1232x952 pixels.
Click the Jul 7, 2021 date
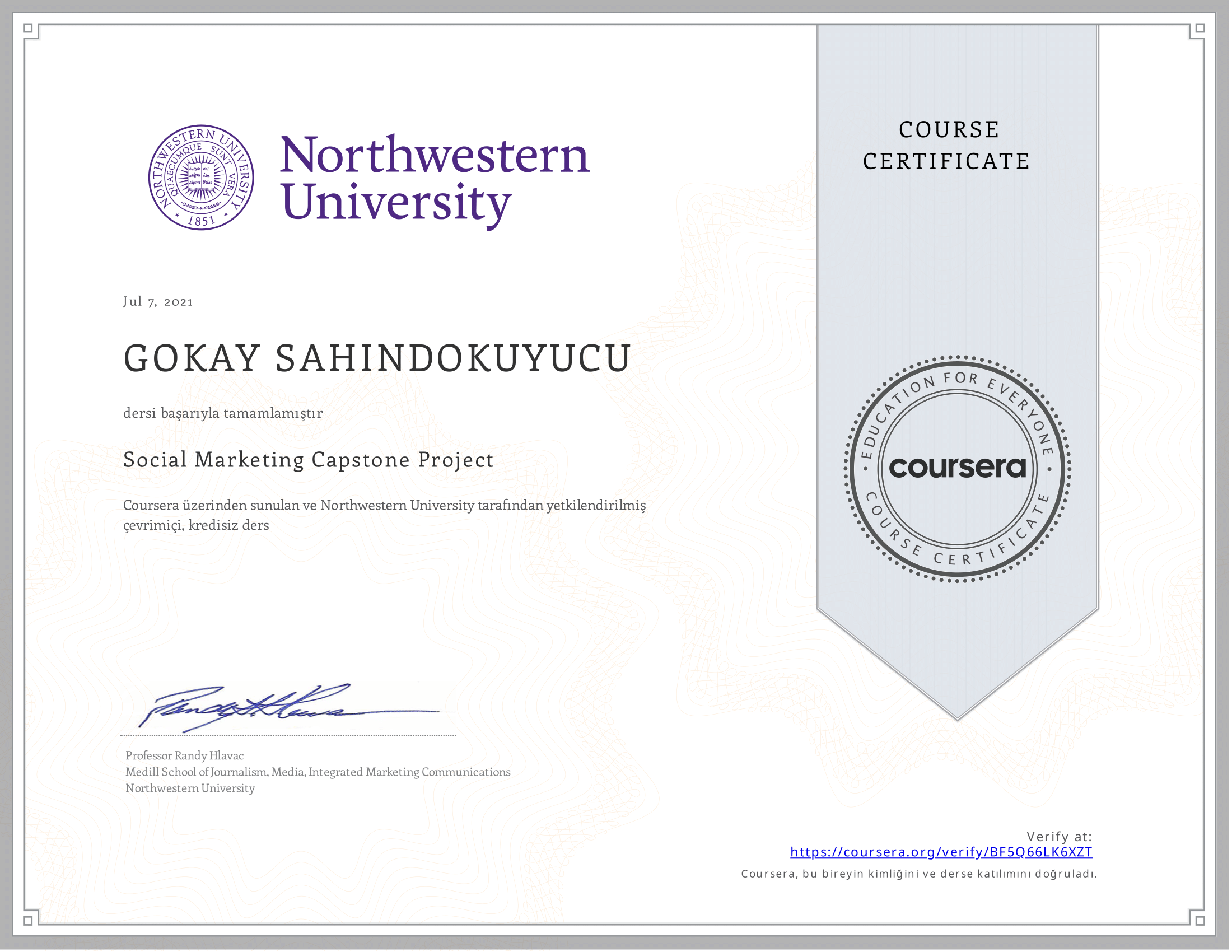158,302
